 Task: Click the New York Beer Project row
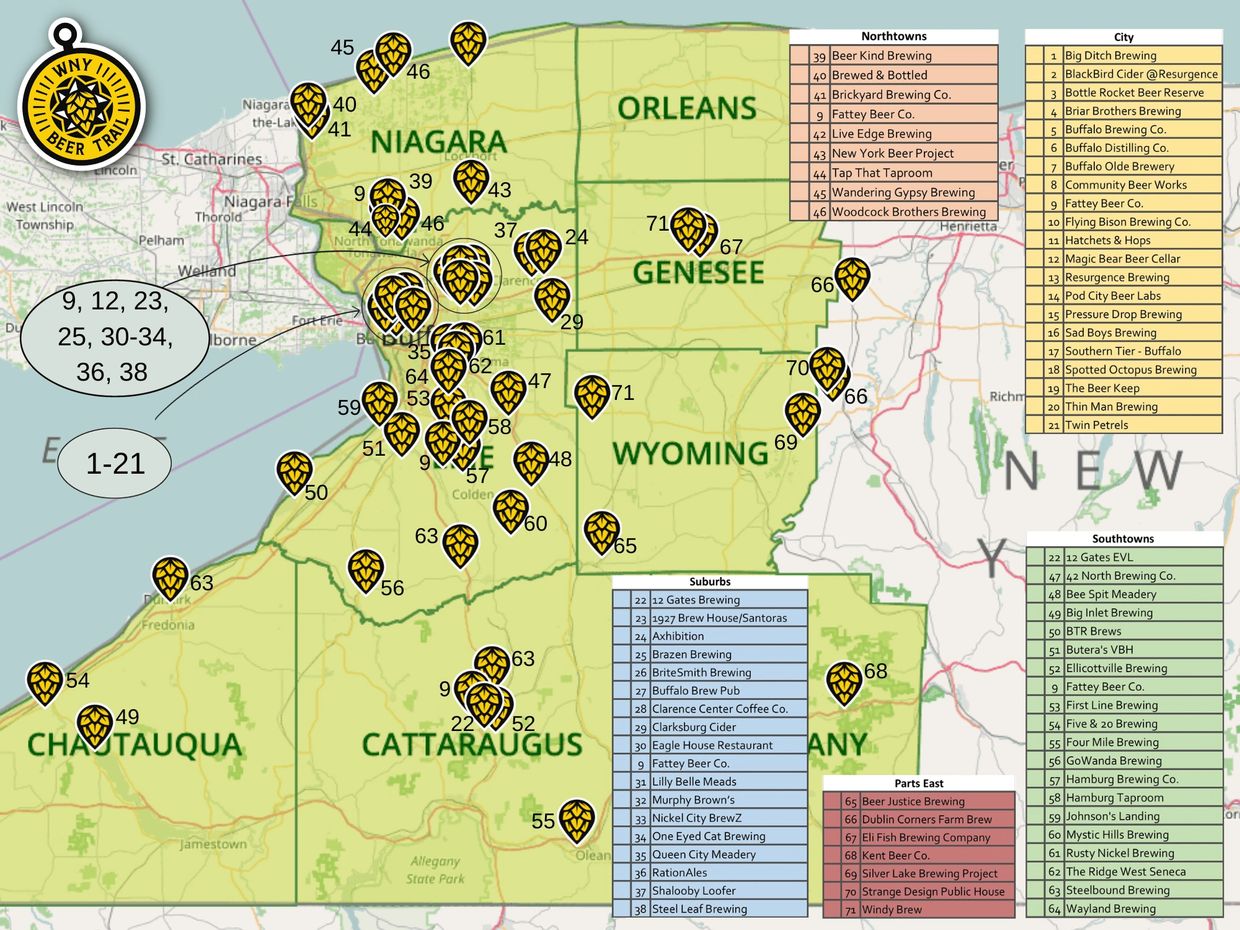[894, 153]
